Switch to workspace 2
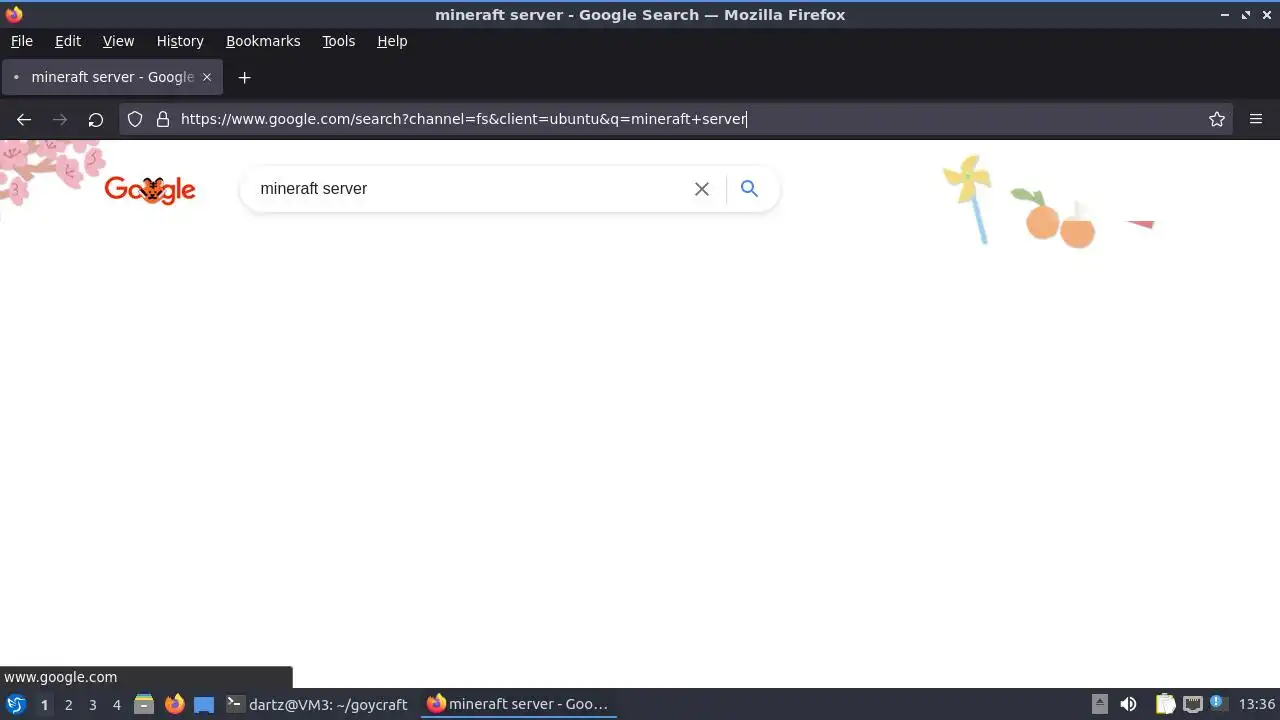The height and width of the screenshot is (720, 1280). pos(68,704)
